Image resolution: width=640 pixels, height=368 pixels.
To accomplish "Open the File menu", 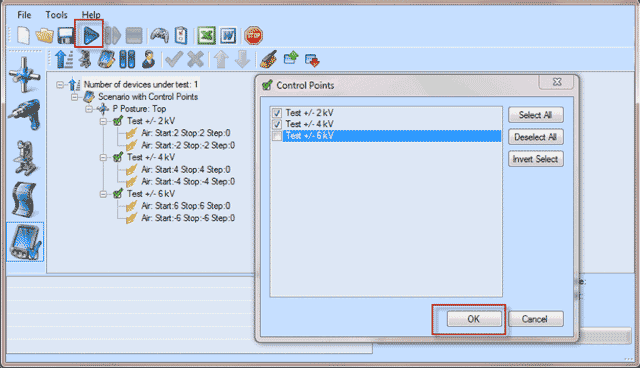I will pos(24,15).
